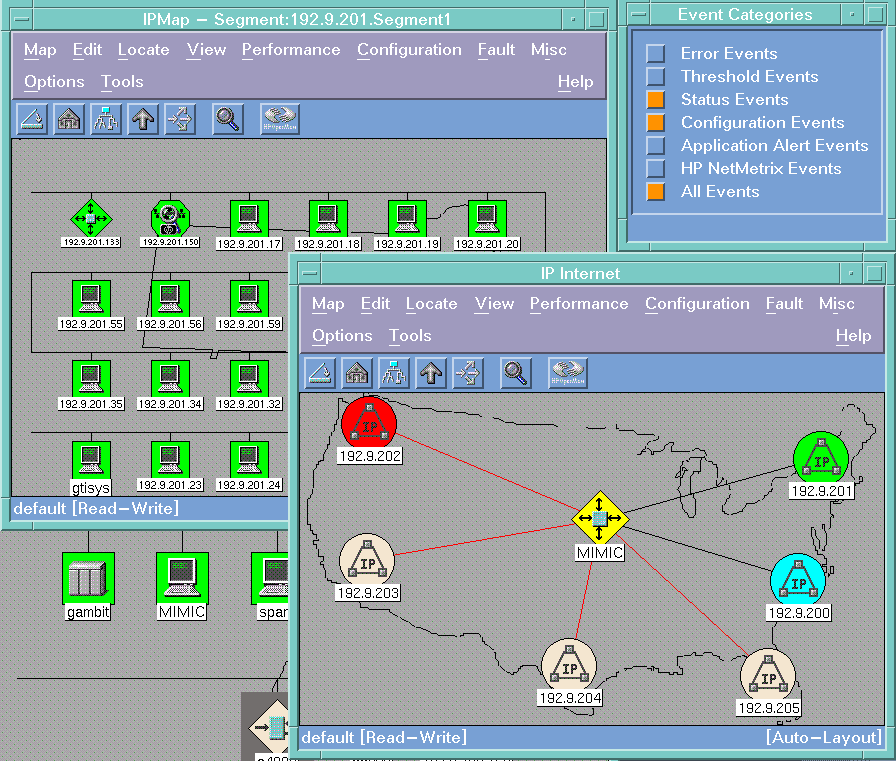Select the 192.9.201.24 computer icon
This screenshot has width=896, height=761.
coord(249,459)
